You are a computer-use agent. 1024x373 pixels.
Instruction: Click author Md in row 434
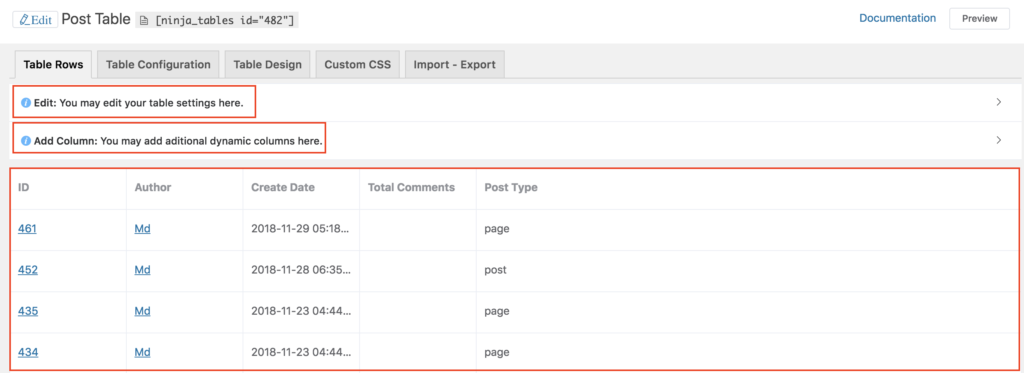(x=142, y=353)
